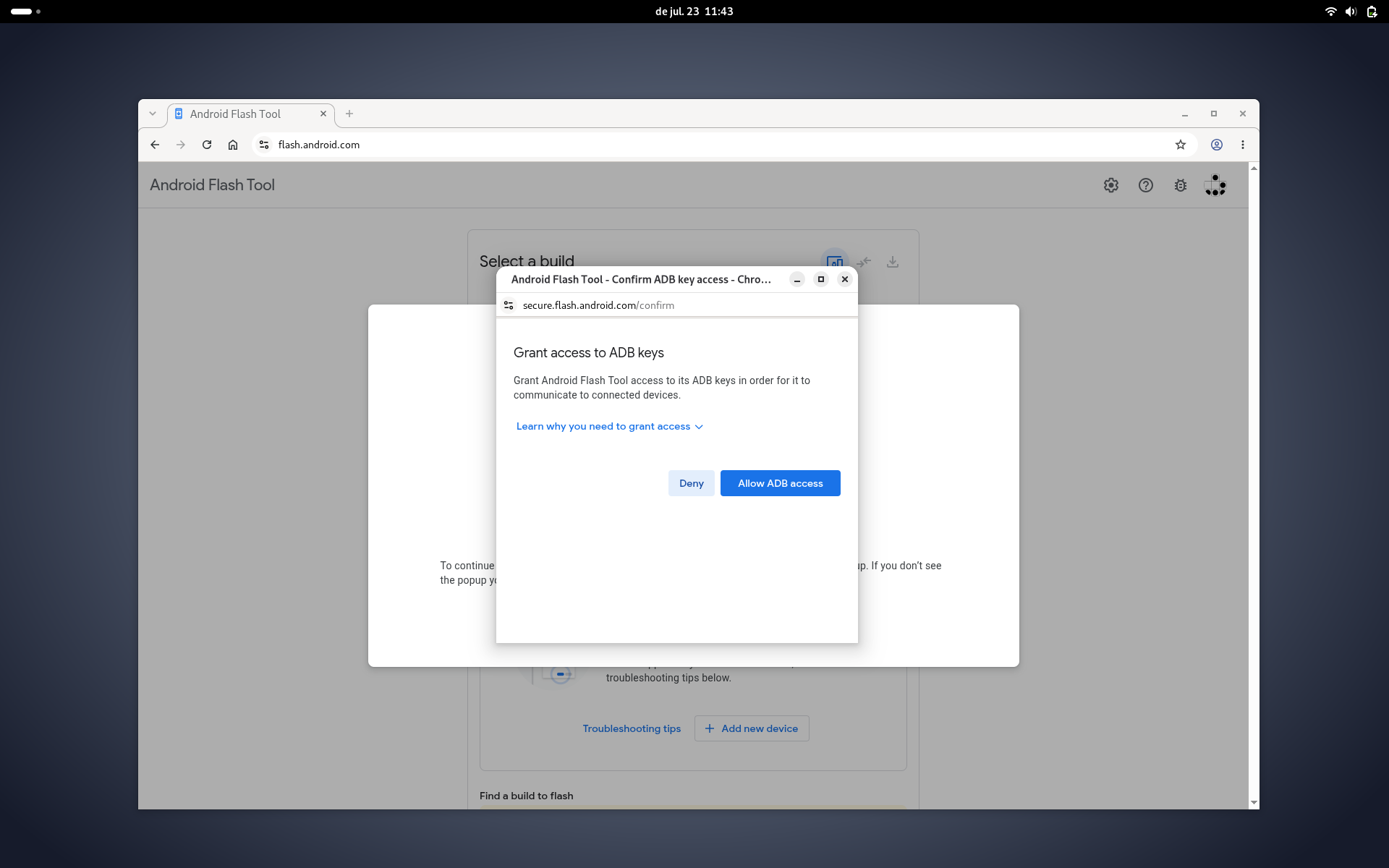Maximize the Confirm ADB key access popup
Viewport: 1389px width, 868px height.
[x=820, y=279]
